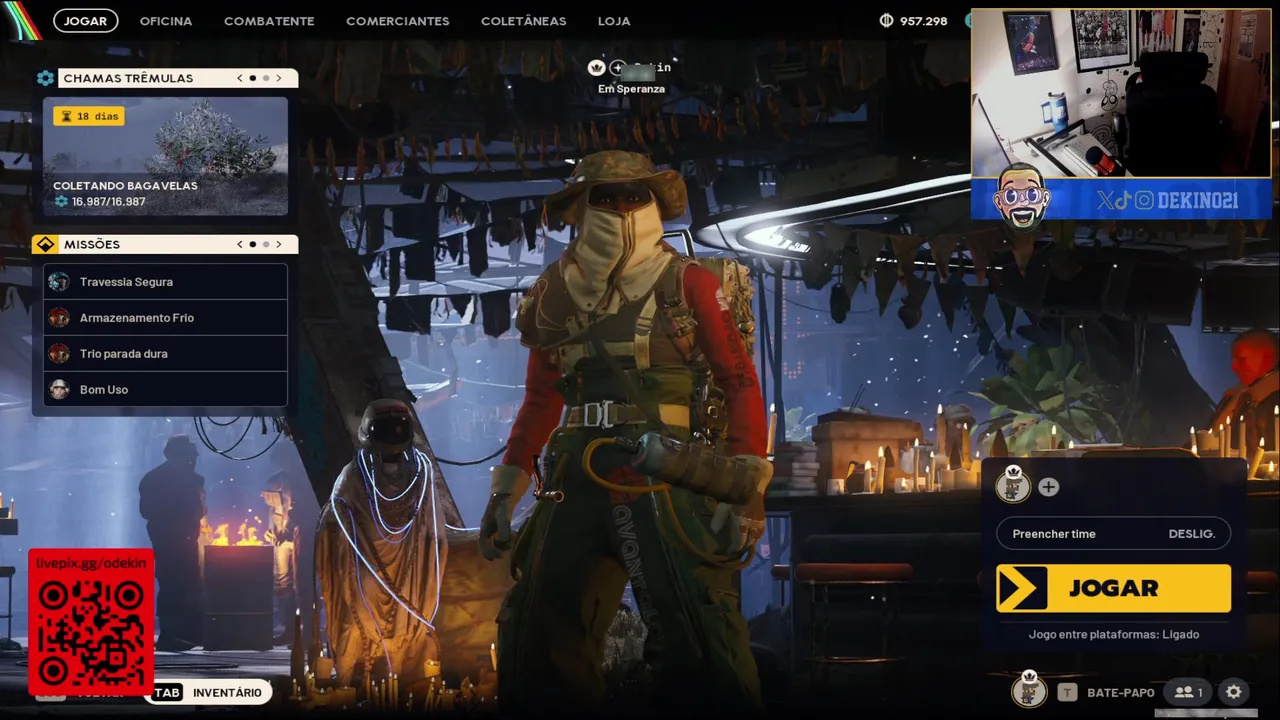Viewport: 1280px width, 720px height.
Task: Open settings gear at bottom right
Action: [1234, 692]
